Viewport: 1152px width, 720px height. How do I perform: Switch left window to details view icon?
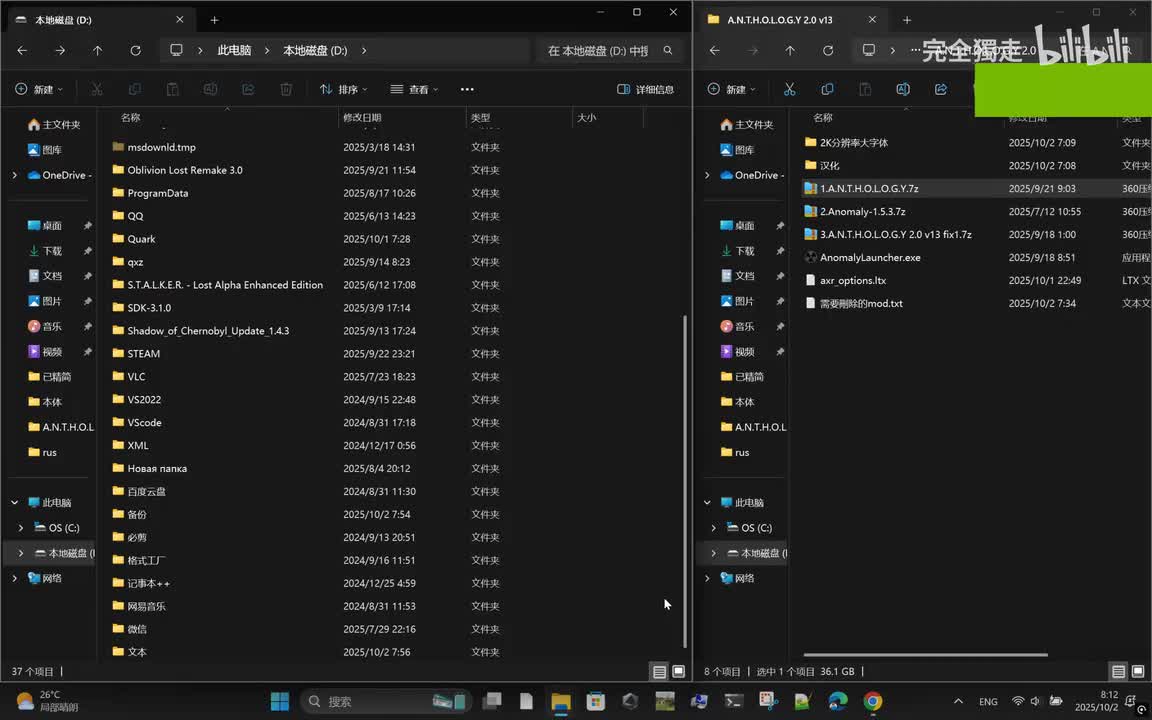click(x=659, y=672)
